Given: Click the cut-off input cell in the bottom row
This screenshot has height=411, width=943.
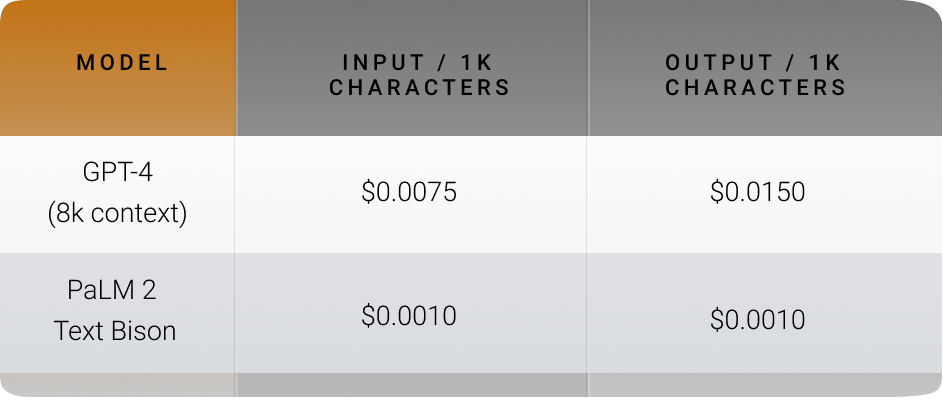Looking at the screenshot, I should click(x=411, y=385).
